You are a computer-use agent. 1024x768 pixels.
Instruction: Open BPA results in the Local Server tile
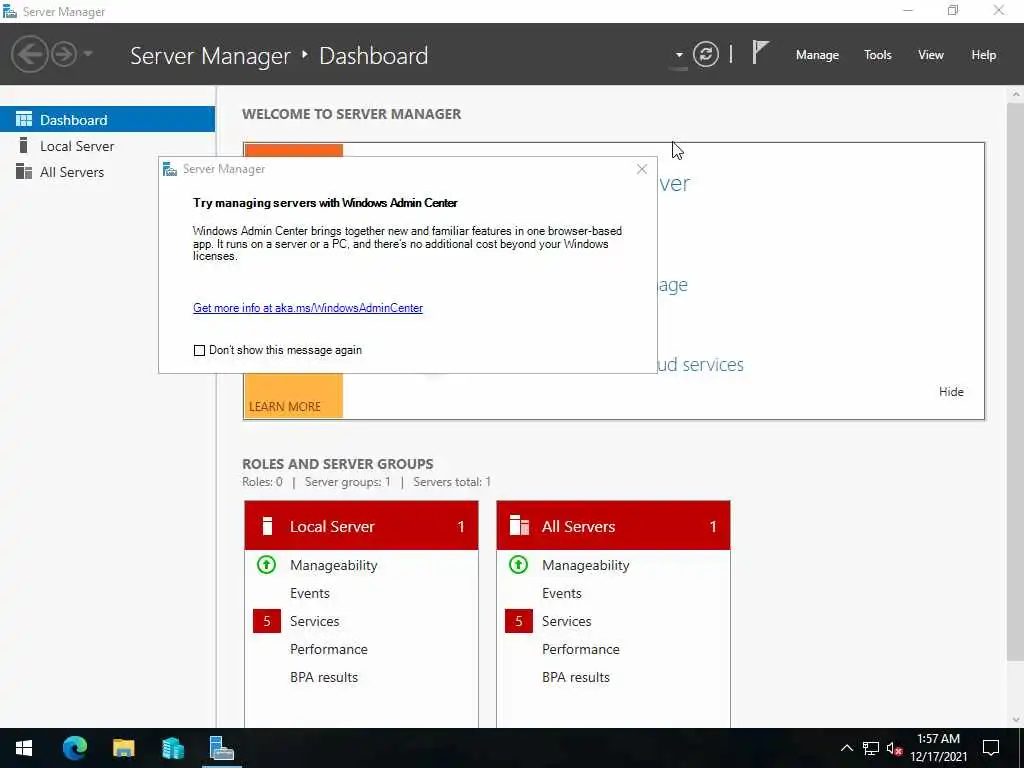324,677
